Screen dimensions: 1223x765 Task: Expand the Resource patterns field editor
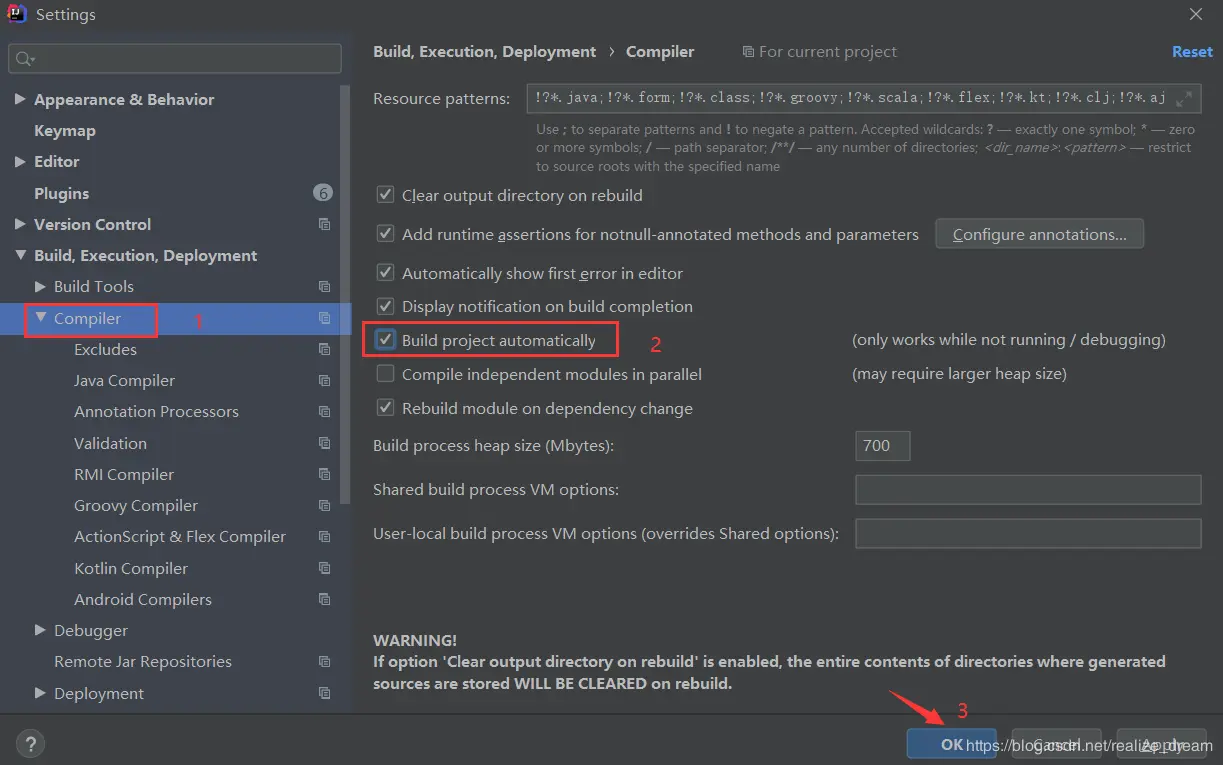[x=1184, y=98]
